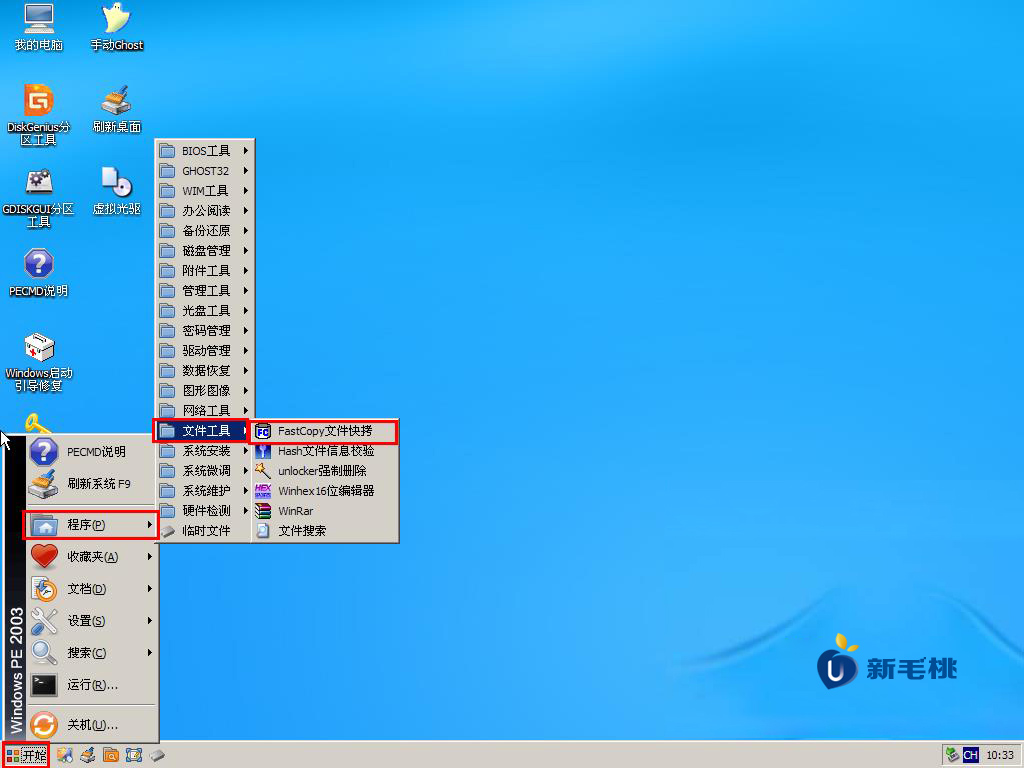Open DiskGenius分区工具 desktop icon

click(x=39, y=115)
